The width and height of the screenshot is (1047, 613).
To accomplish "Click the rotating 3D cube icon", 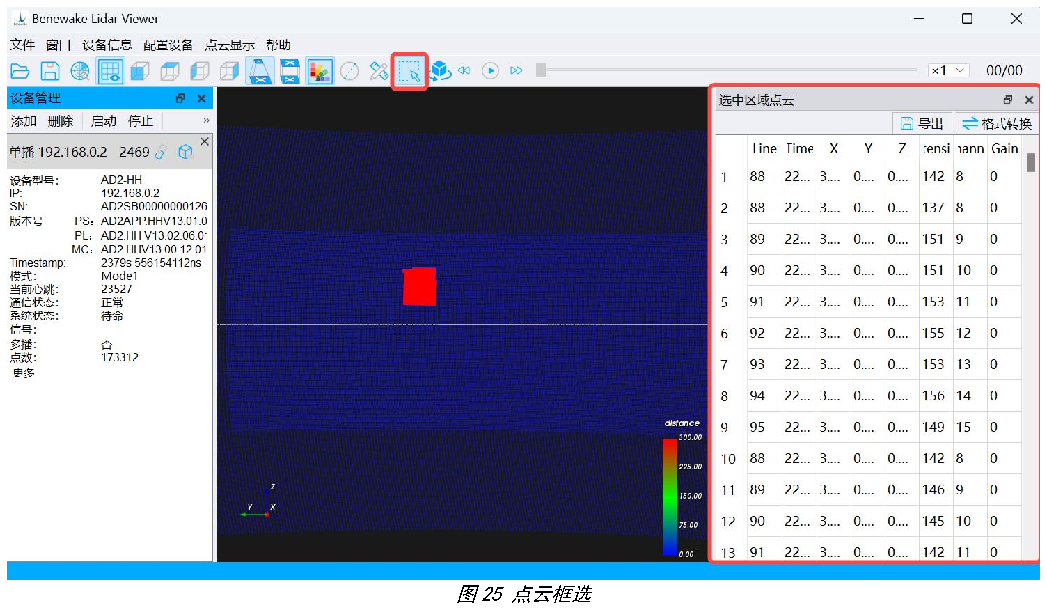I will 440,70.
